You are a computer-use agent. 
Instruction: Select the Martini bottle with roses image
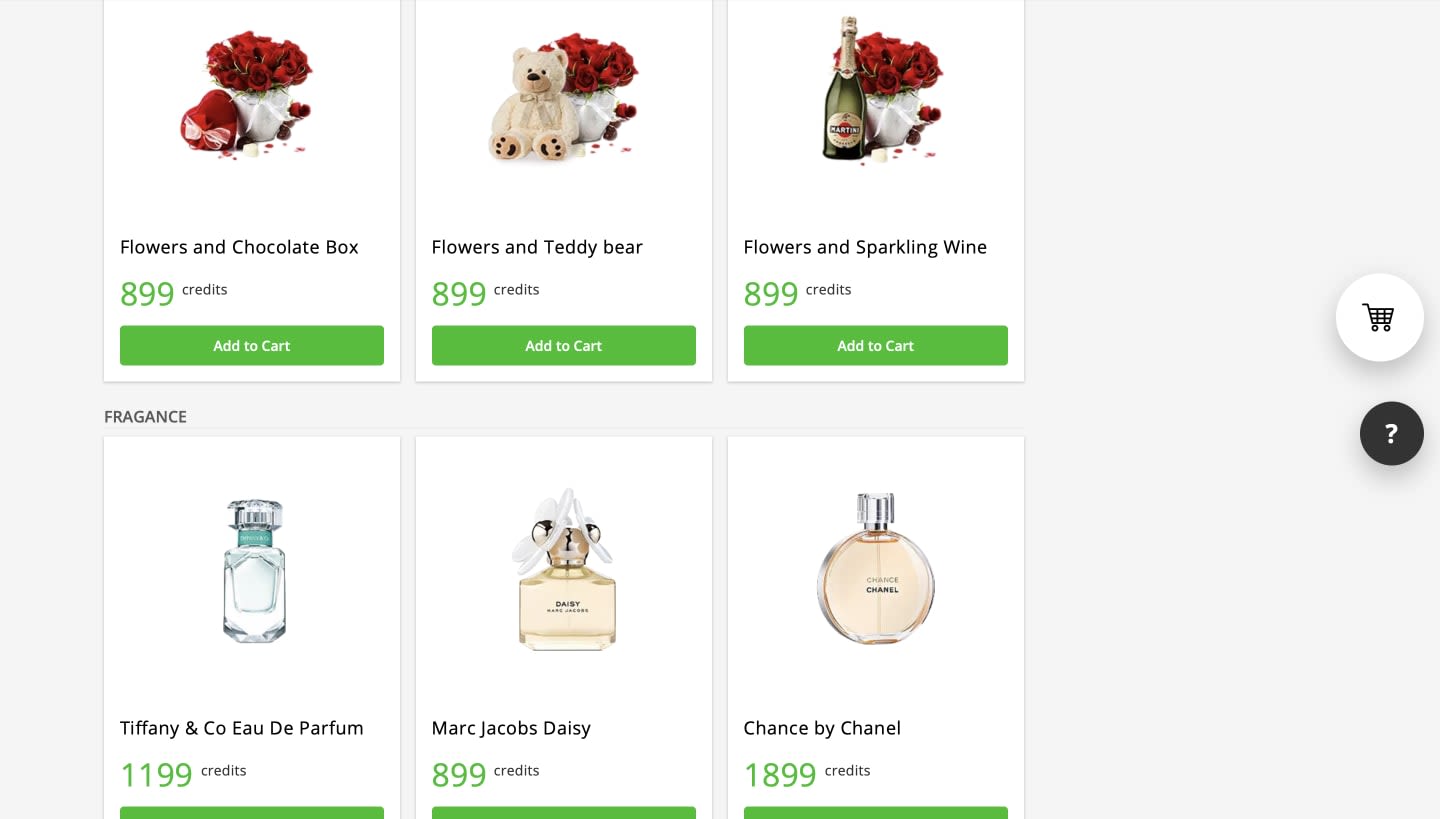pos(882,90)
